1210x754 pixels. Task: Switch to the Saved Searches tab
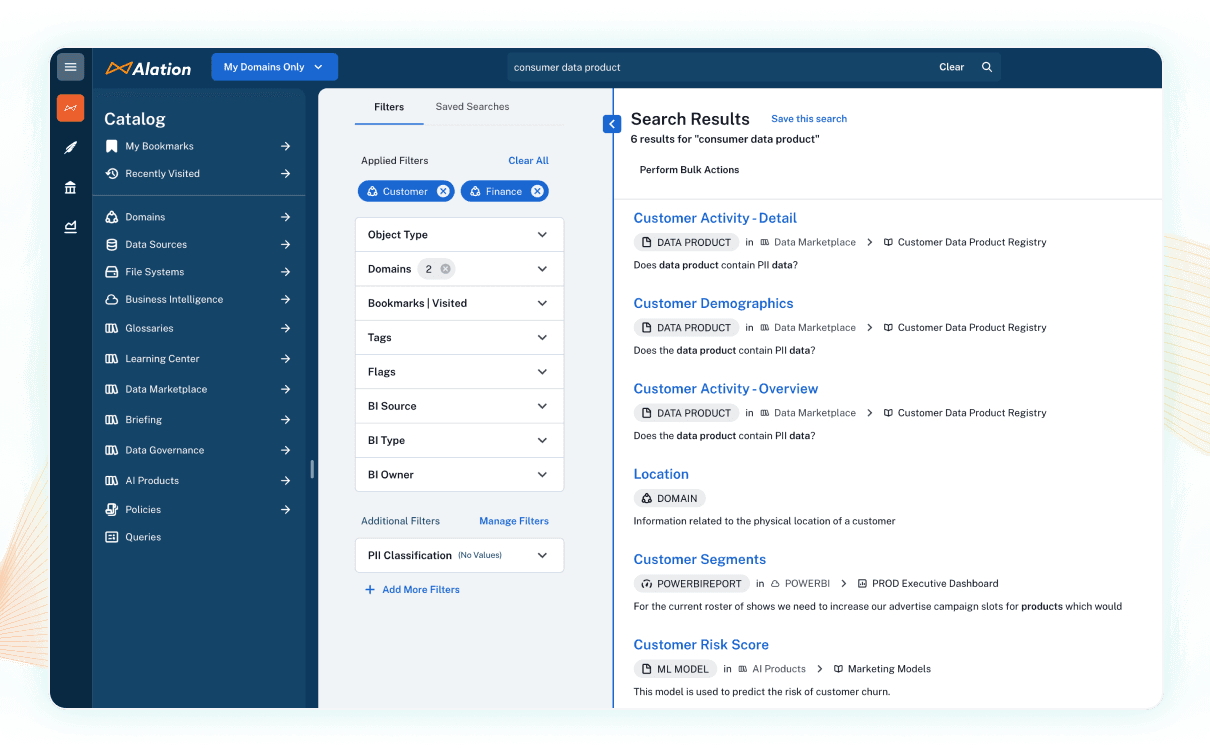tap(472, 106)
